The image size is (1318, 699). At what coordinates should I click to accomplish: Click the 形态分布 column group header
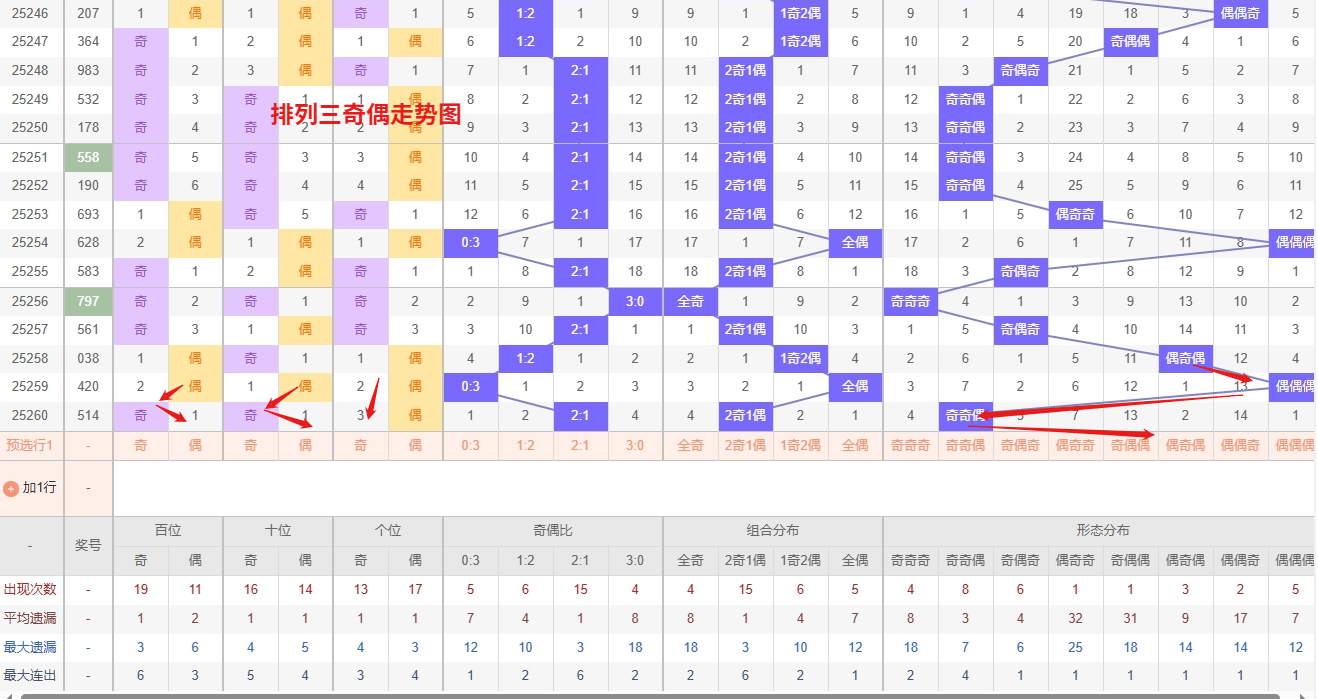point(1103,531)
